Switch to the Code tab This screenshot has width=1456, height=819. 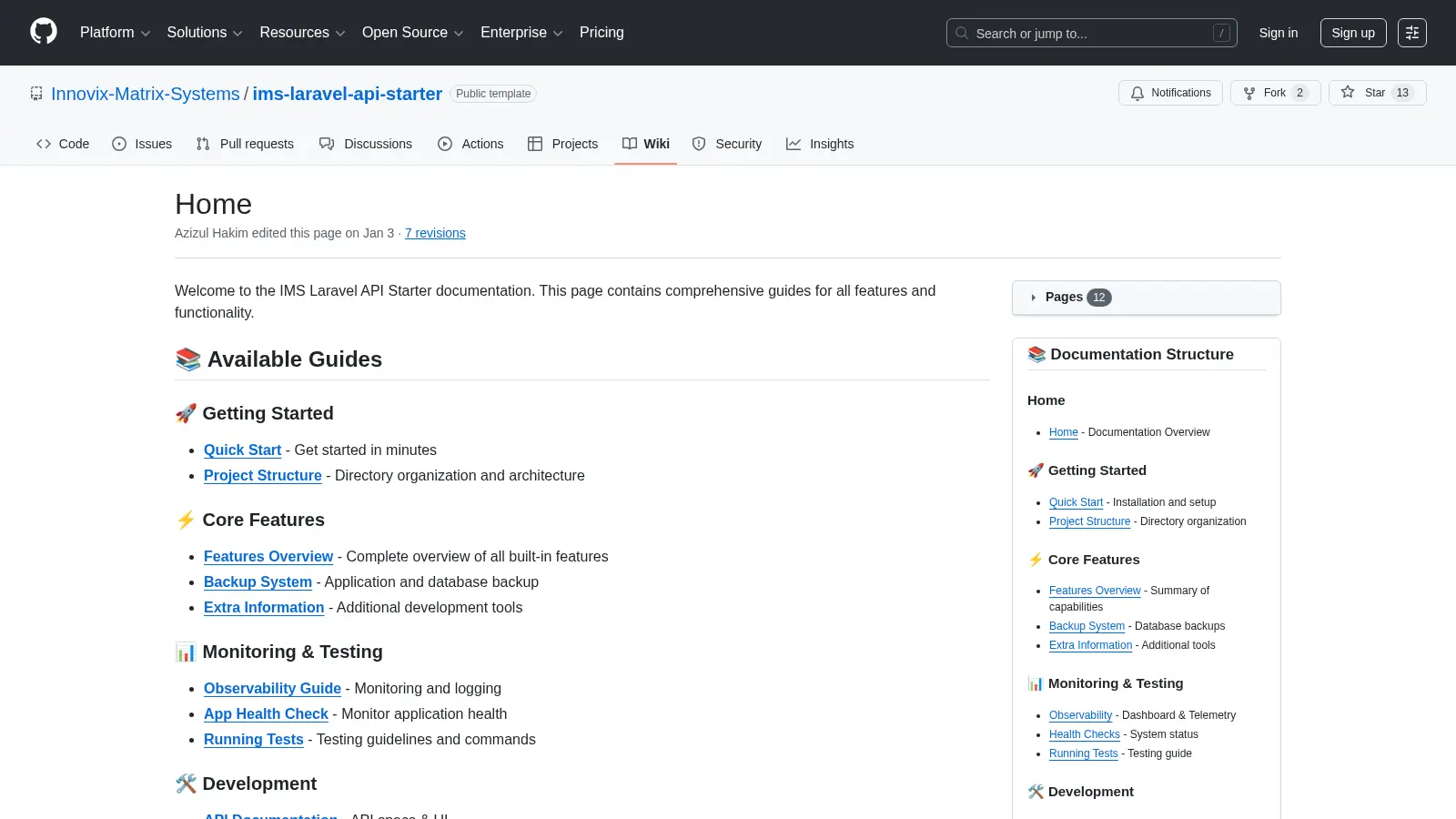[x=63, y=144]
